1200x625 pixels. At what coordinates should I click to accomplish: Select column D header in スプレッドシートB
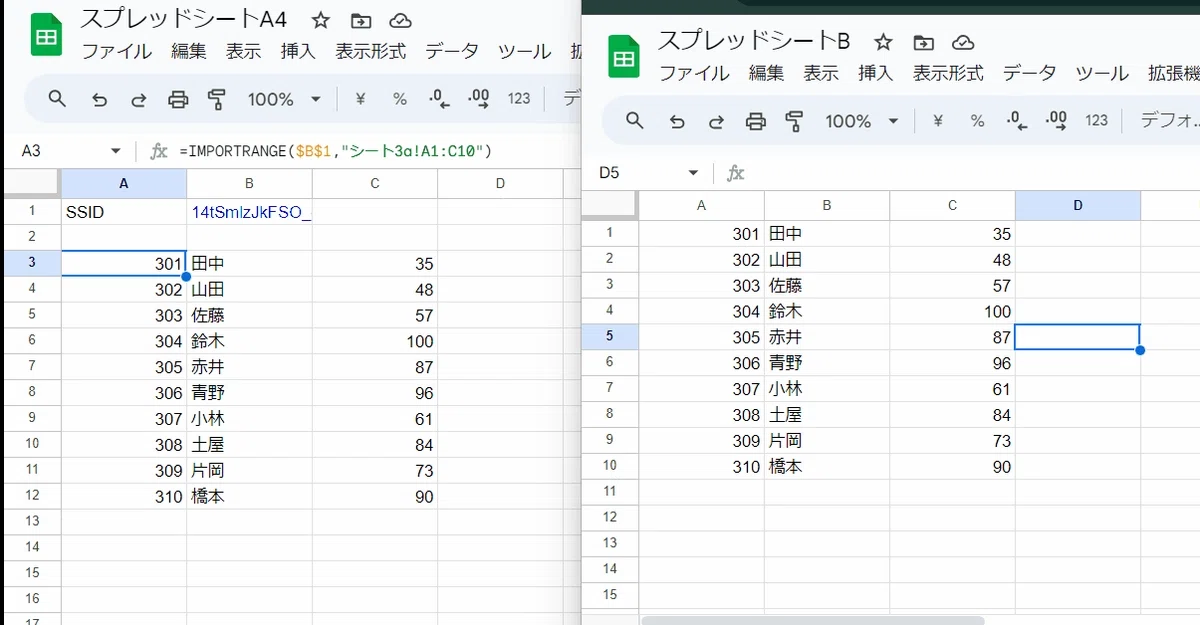[x=1077, y=205]
